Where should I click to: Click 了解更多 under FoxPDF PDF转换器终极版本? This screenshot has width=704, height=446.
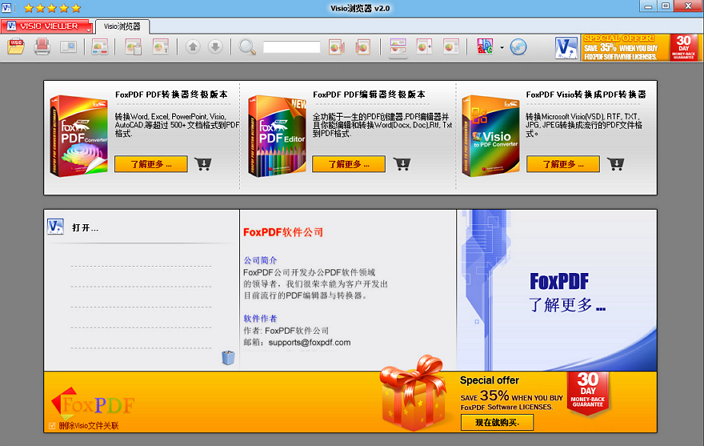tap(151, 164)
